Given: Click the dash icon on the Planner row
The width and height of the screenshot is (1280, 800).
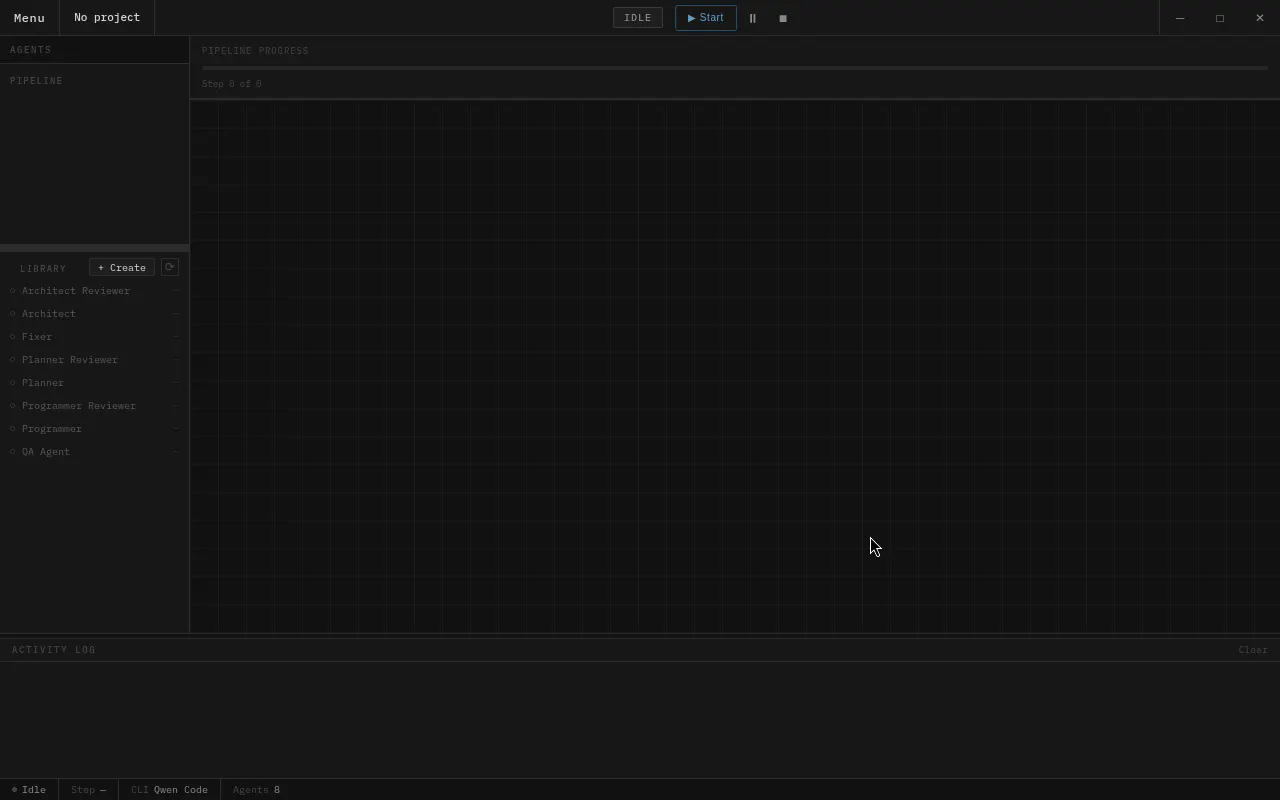Looking at the screenshot, I should 176,383.
